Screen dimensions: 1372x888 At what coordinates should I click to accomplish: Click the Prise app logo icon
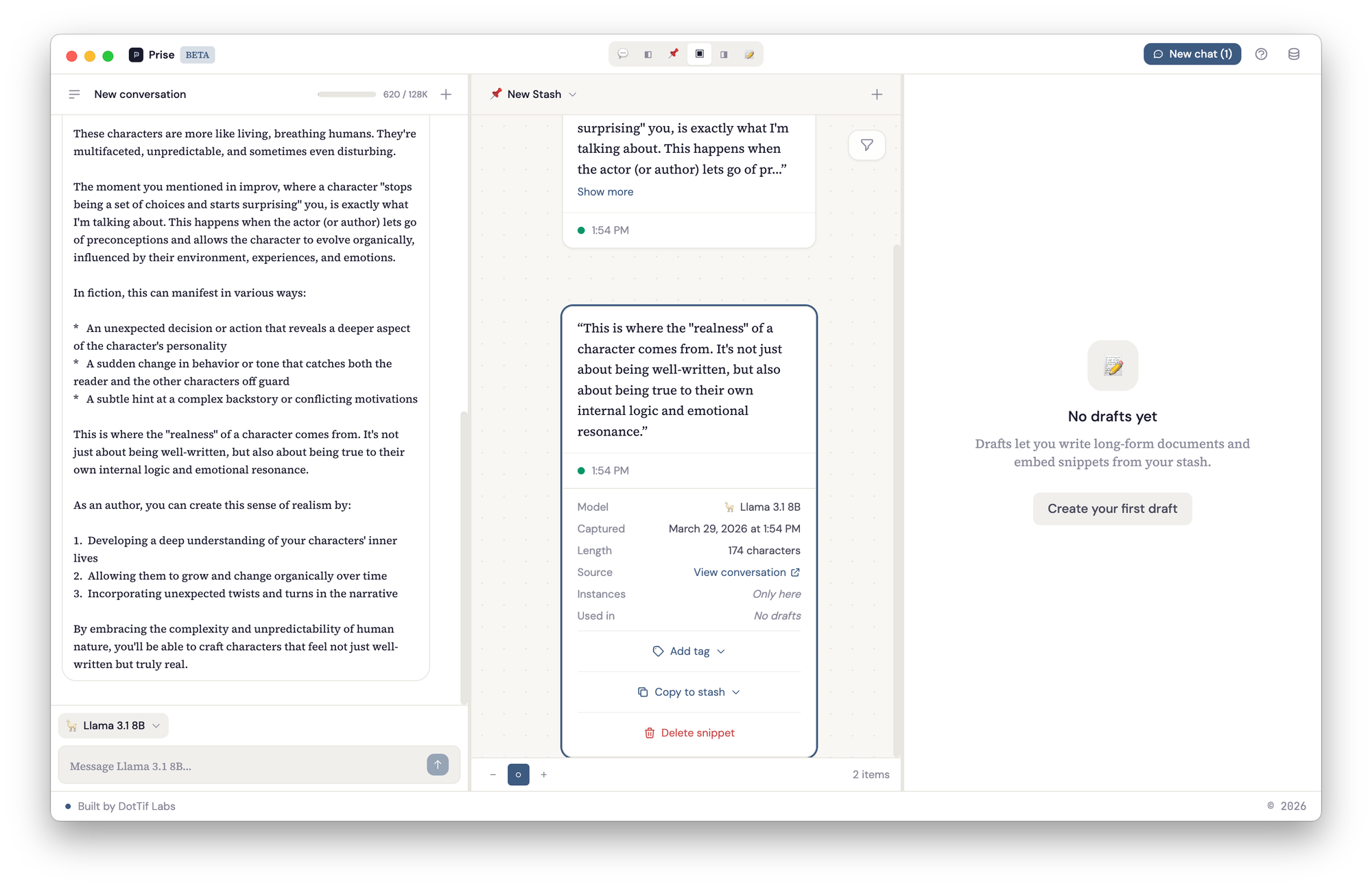tap(136, 55)
